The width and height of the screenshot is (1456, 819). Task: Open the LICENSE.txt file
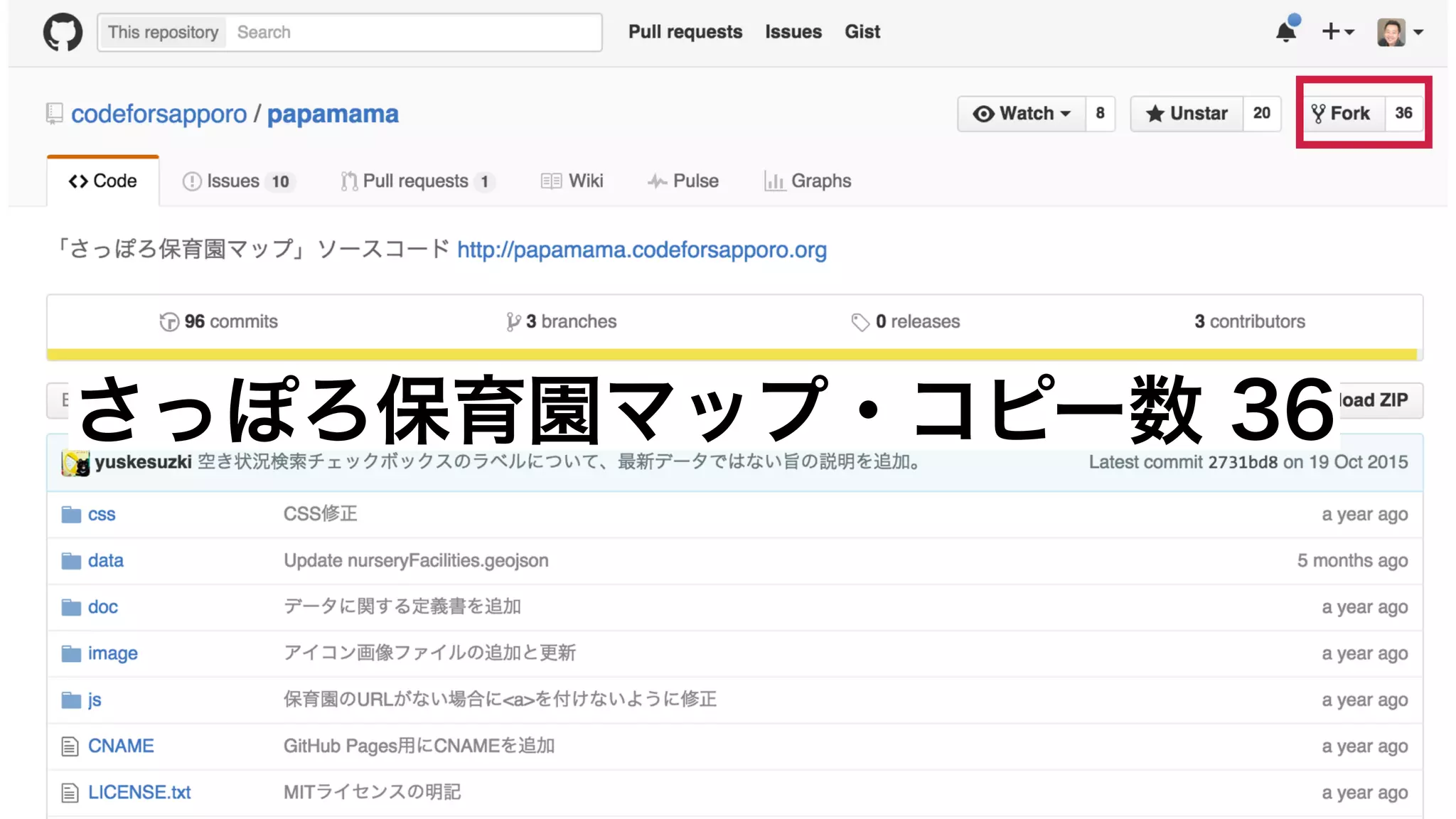tap(139, 793)
